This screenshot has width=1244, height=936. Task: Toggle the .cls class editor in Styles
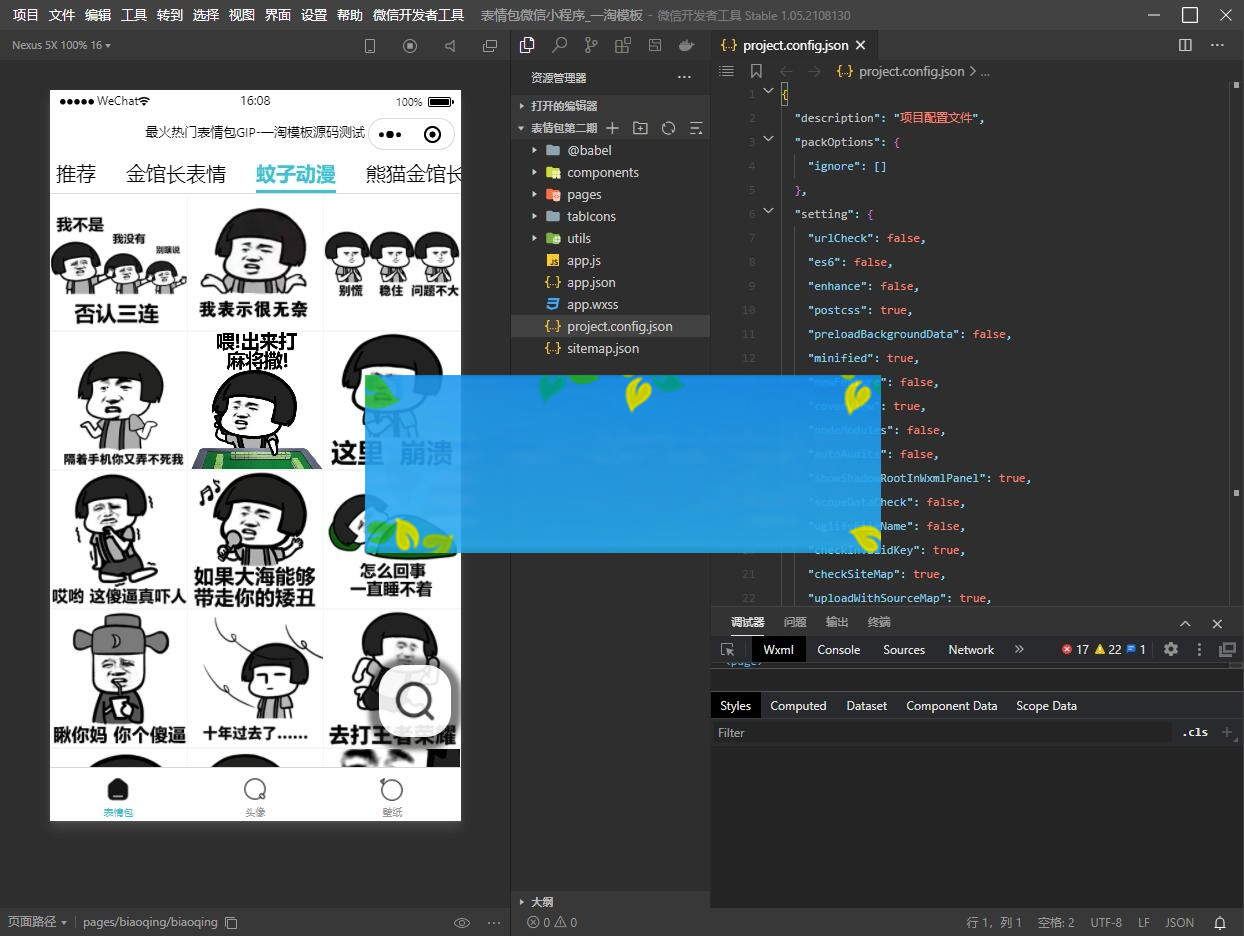pyautogui.click(x=1194, y=732)
